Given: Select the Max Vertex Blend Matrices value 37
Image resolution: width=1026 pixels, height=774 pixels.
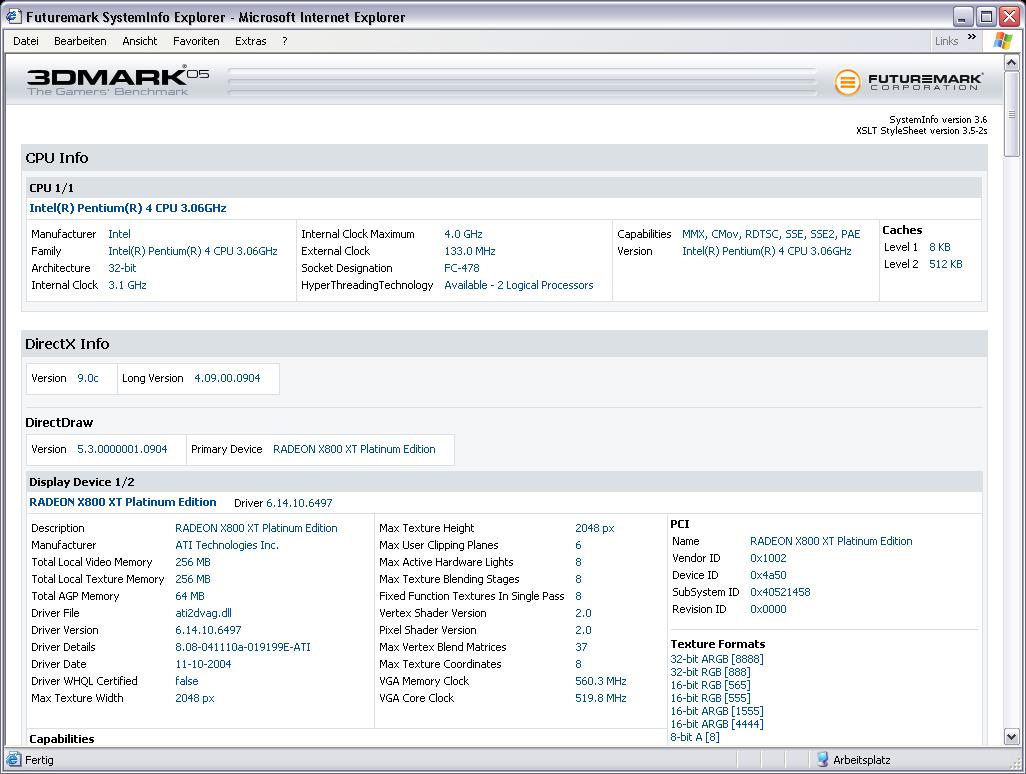Looking at the screenshot, I should 581,647.
